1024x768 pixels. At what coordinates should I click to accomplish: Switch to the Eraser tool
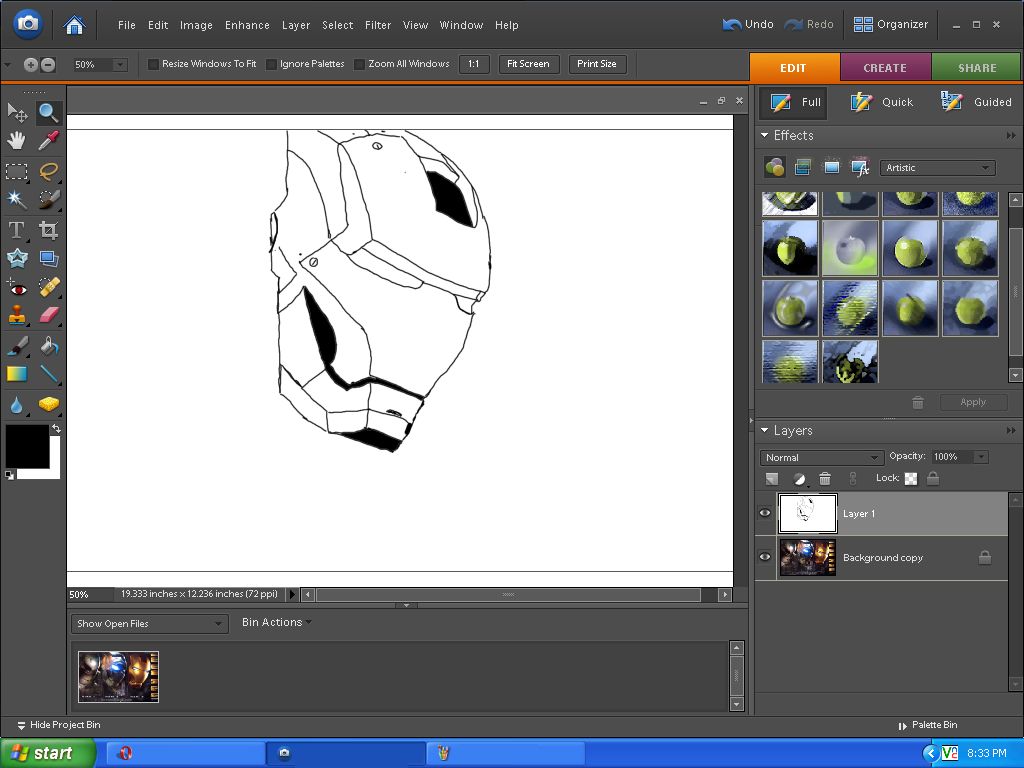coord(48,316)
